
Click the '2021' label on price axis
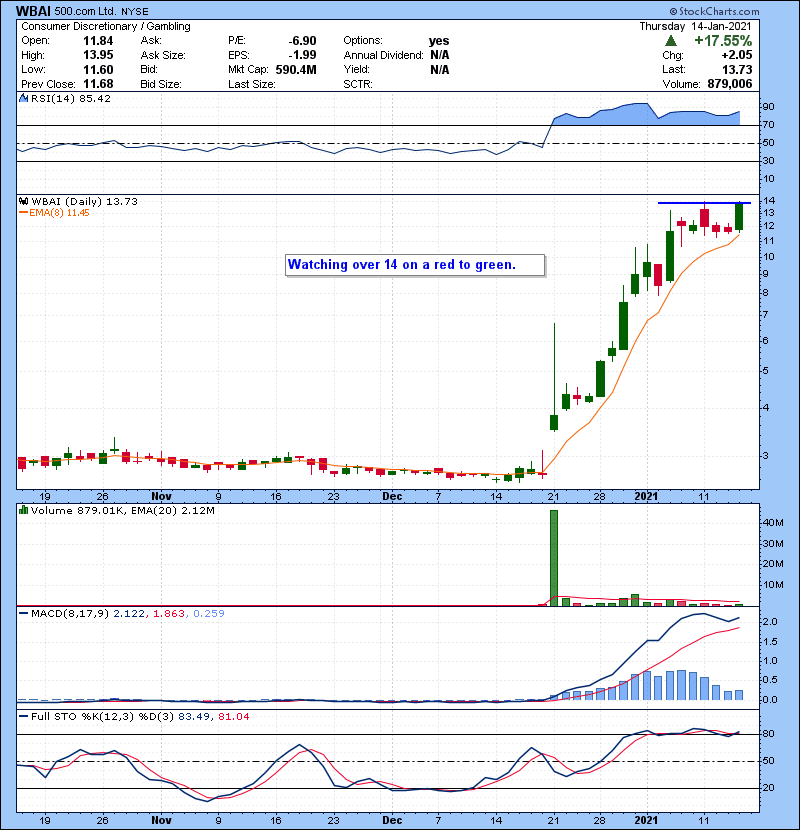(x=646, y=497)
